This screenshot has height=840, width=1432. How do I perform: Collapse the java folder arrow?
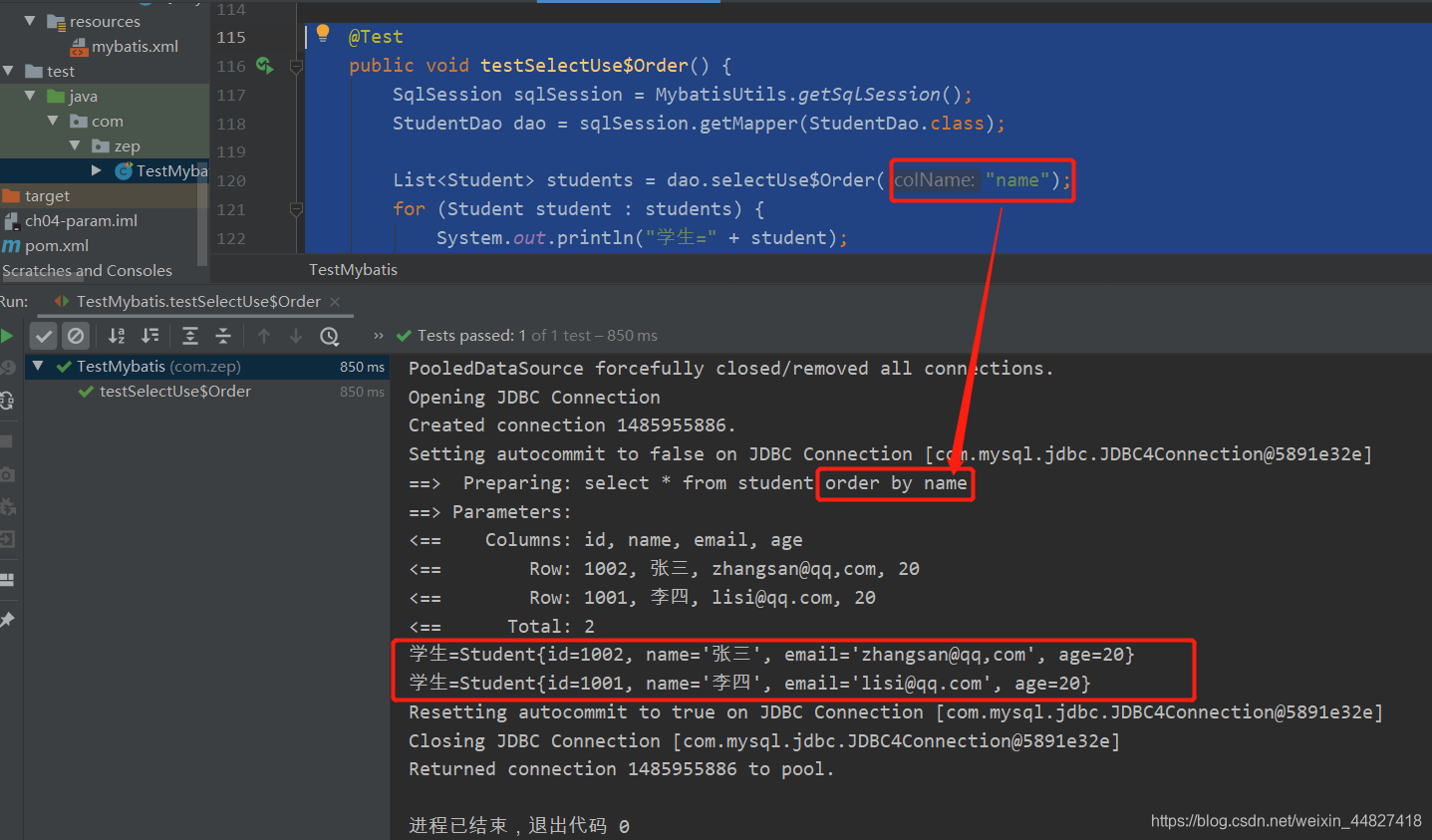30,96
